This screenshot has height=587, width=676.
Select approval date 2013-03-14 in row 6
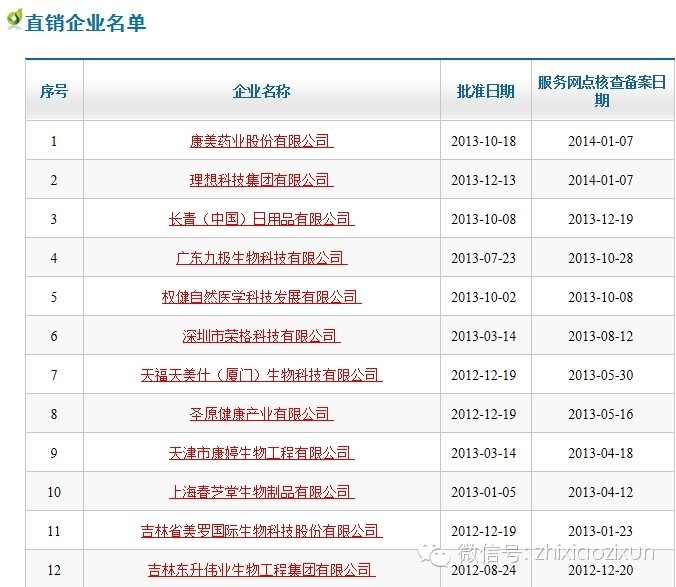[484, 336]
